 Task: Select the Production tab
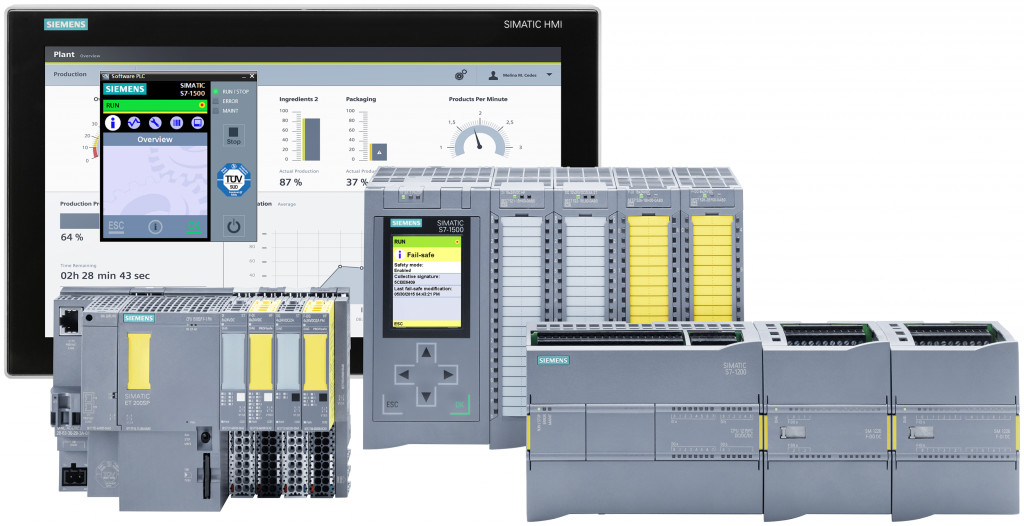(x=70, y=74)
